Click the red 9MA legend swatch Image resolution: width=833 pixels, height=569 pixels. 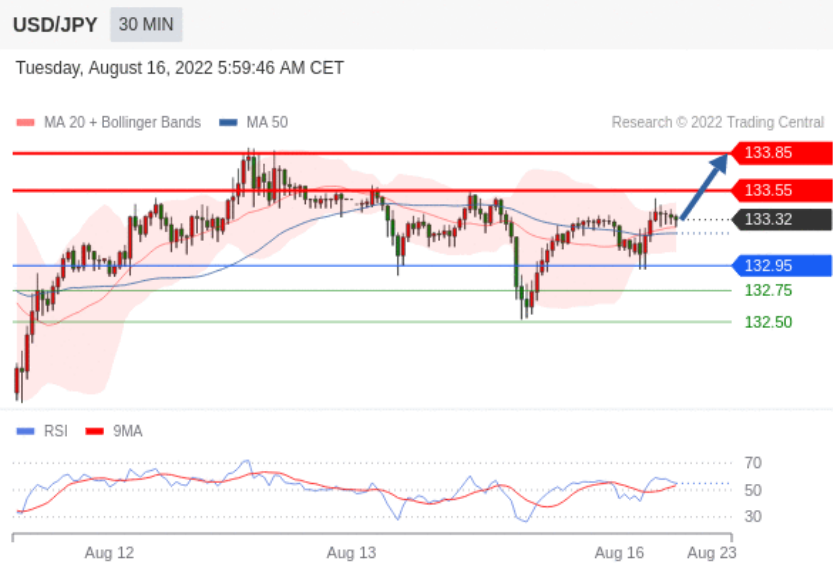tap(95, 431)
